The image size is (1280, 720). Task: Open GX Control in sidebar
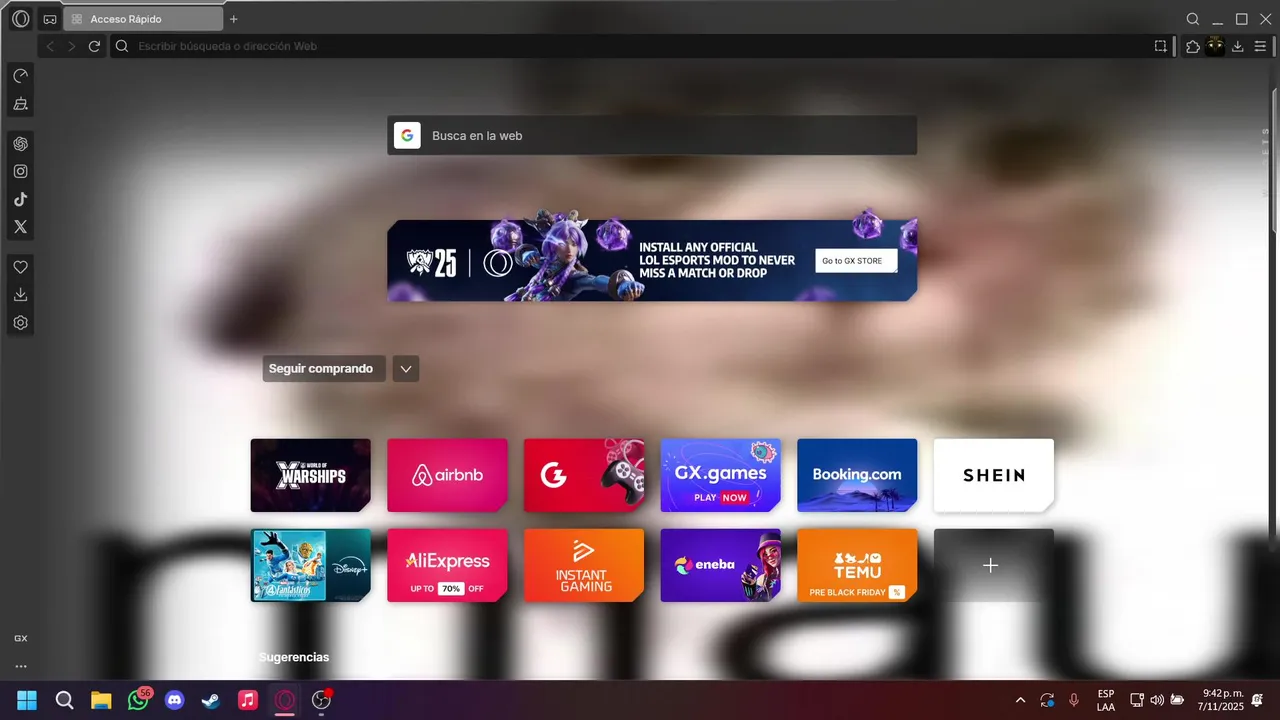click(20, 75)
